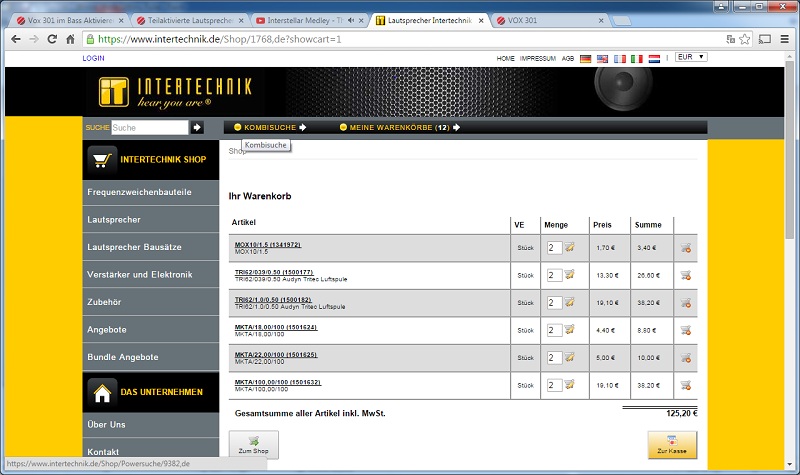The height and width of the screenshot is (475, 800).
Task: Mute the Interstellar Medley tab audio
Action: [x=351, y=20]
